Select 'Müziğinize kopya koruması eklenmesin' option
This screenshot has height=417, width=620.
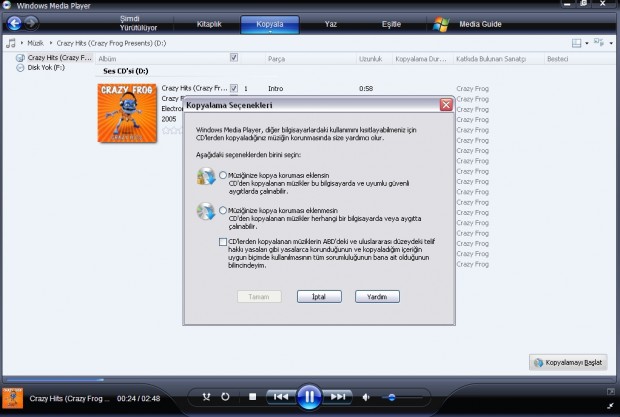[x=223, y=210]
